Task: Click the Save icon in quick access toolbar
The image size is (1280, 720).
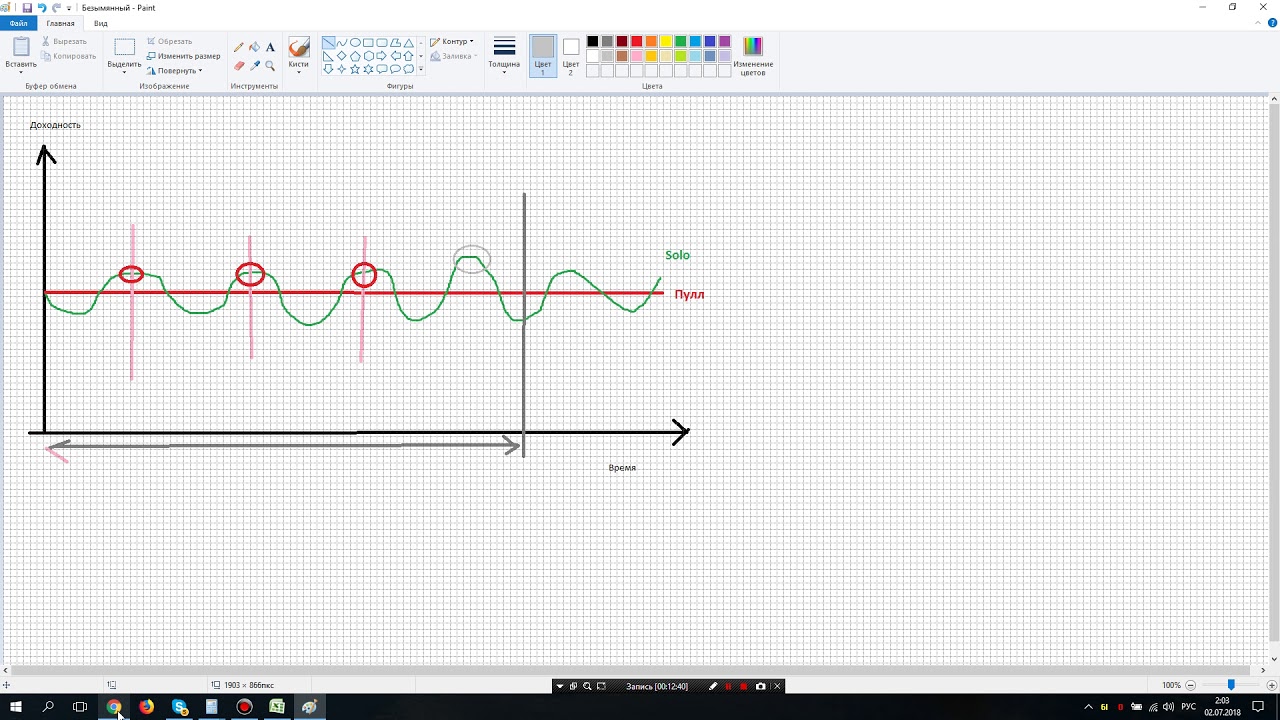Action: [x=27, y=7]
